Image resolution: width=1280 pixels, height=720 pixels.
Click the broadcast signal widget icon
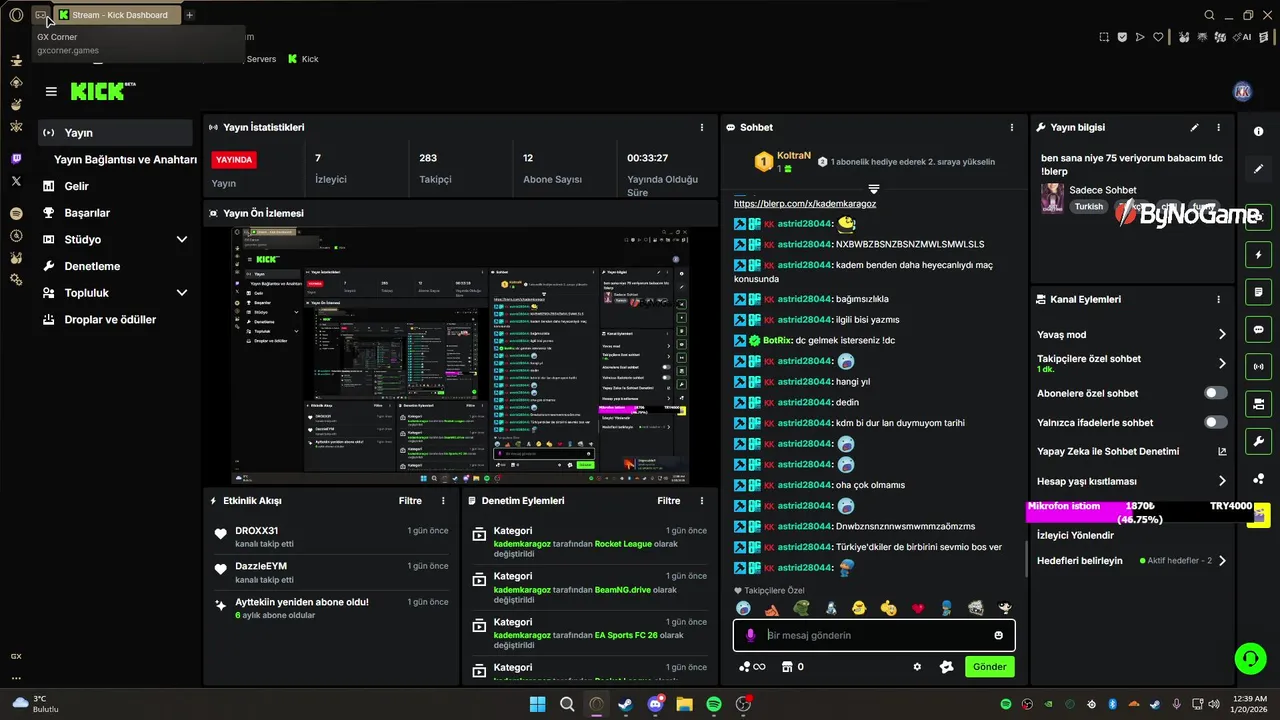(x=1258, y=367)
